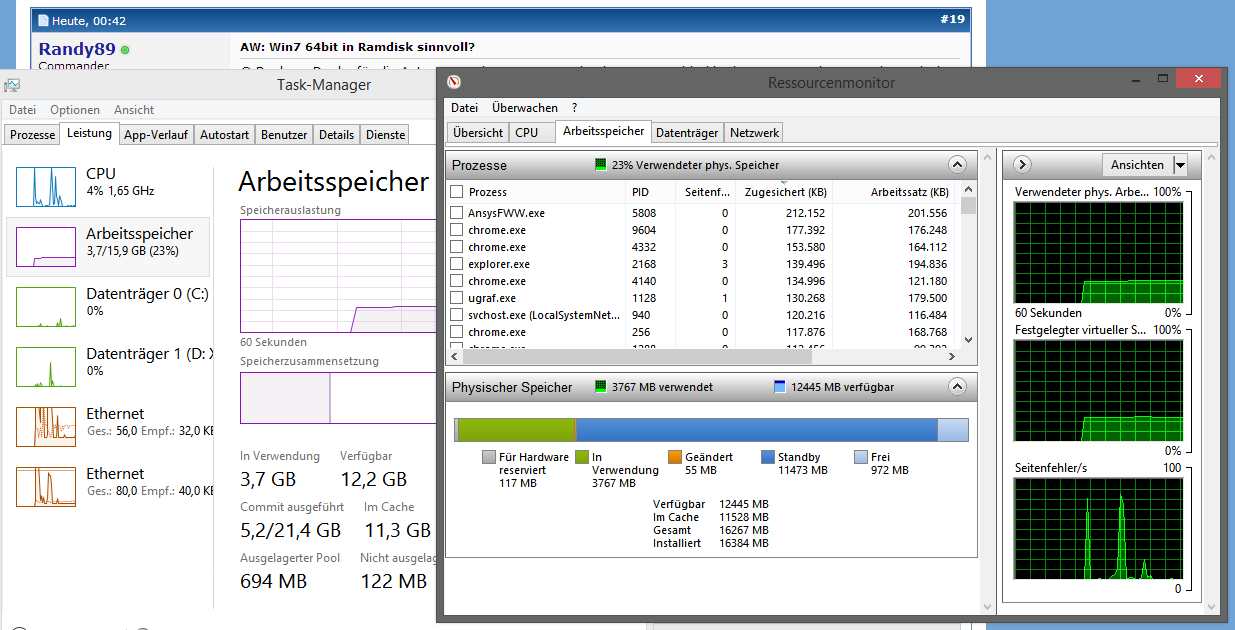1235x630 pixels.
Task: Switch to Dienste tab in Task-Manager
Action: coord(386,135)
